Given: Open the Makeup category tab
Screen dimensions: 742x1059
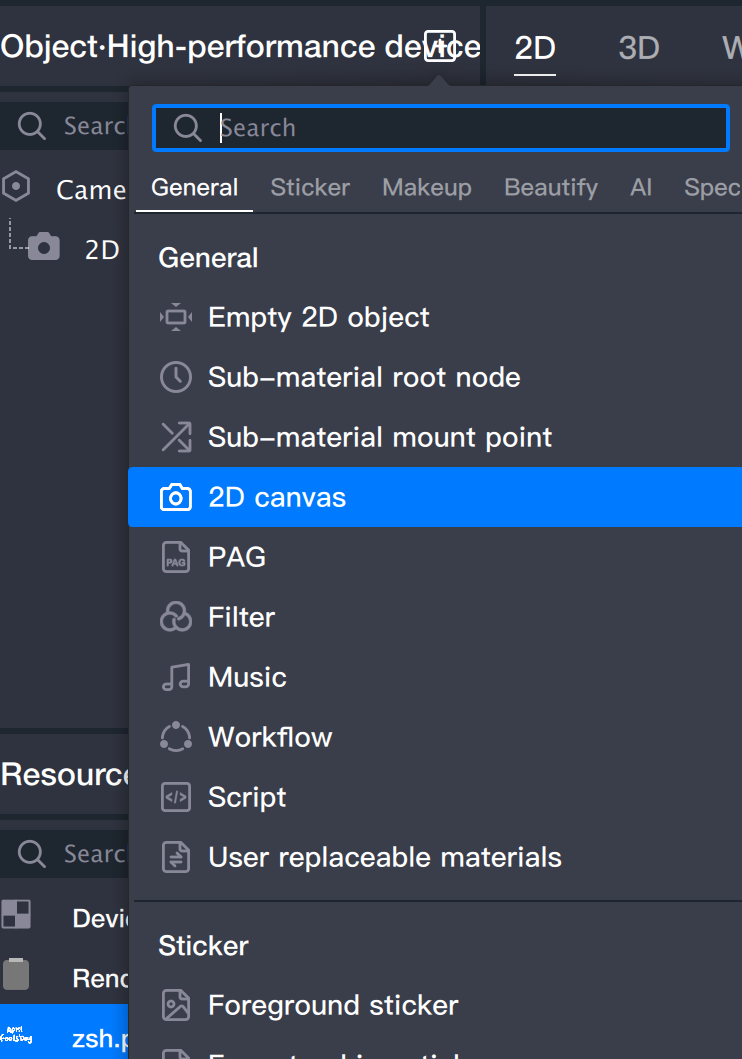Looking at the screenshot, I should [x=427, y=188].
